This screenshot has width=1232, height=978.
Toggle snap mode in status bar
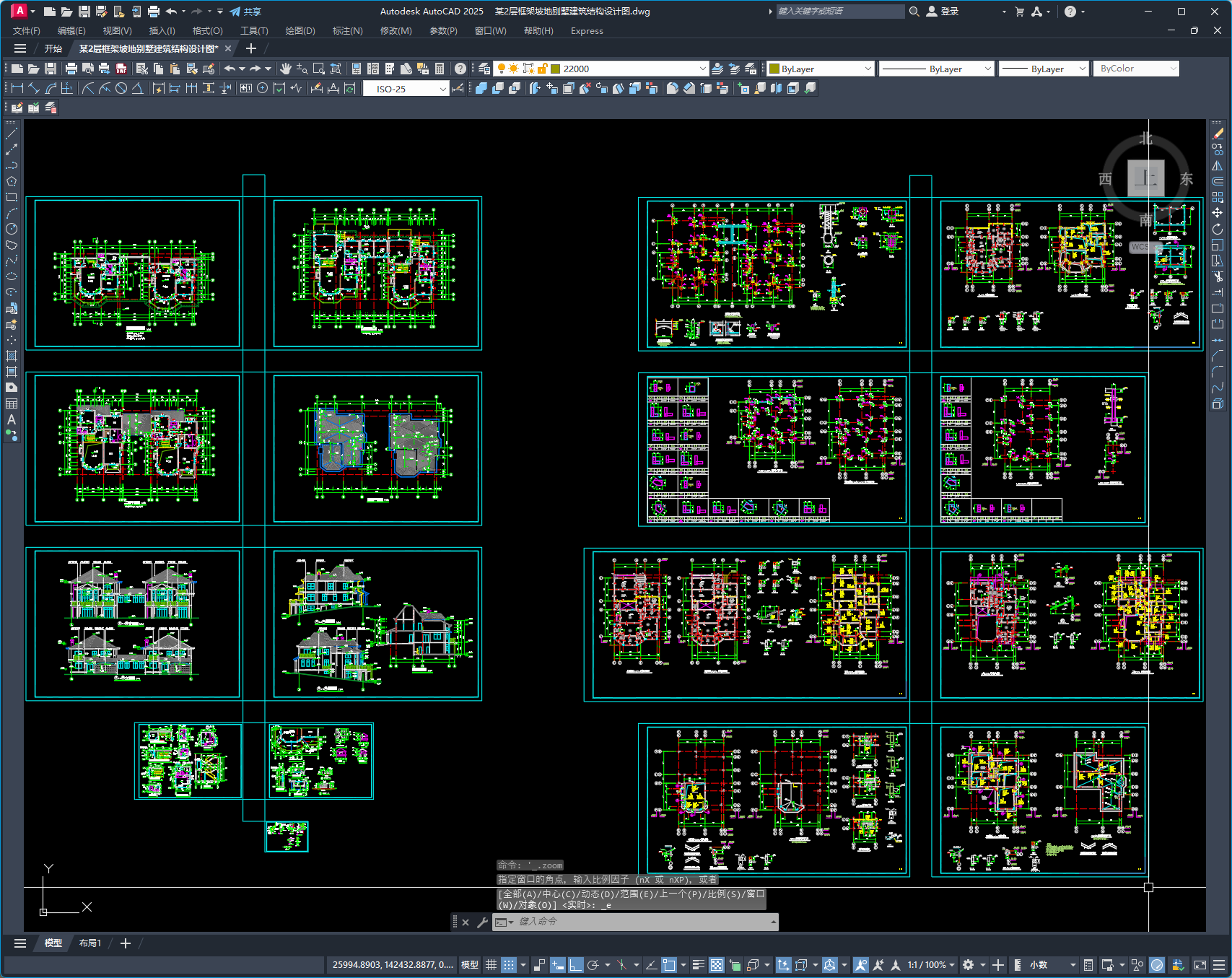point(509,965)
